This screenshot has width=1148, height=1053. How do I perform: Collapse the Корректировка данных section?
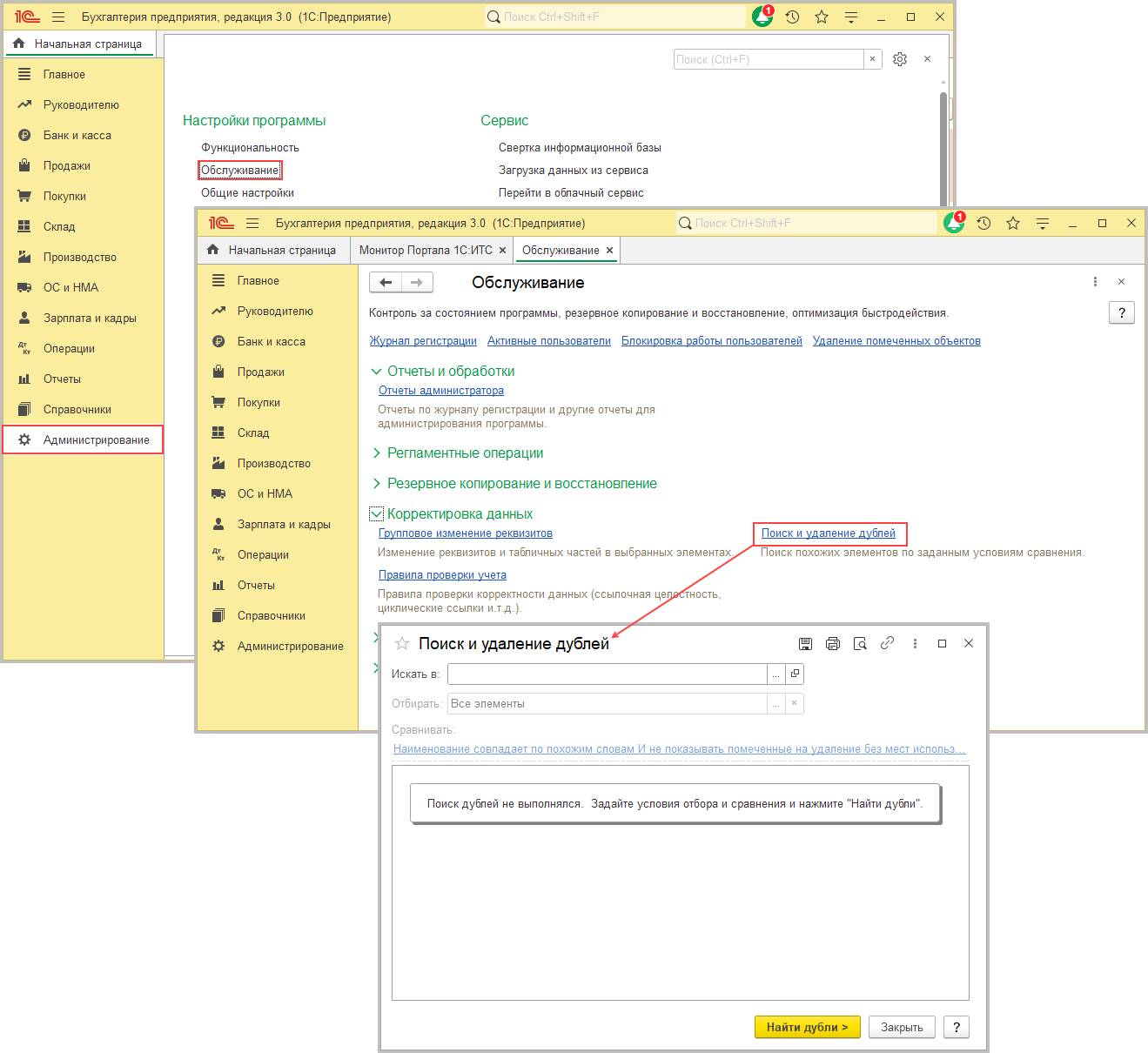pyautogui.click(x=377, y=514)
